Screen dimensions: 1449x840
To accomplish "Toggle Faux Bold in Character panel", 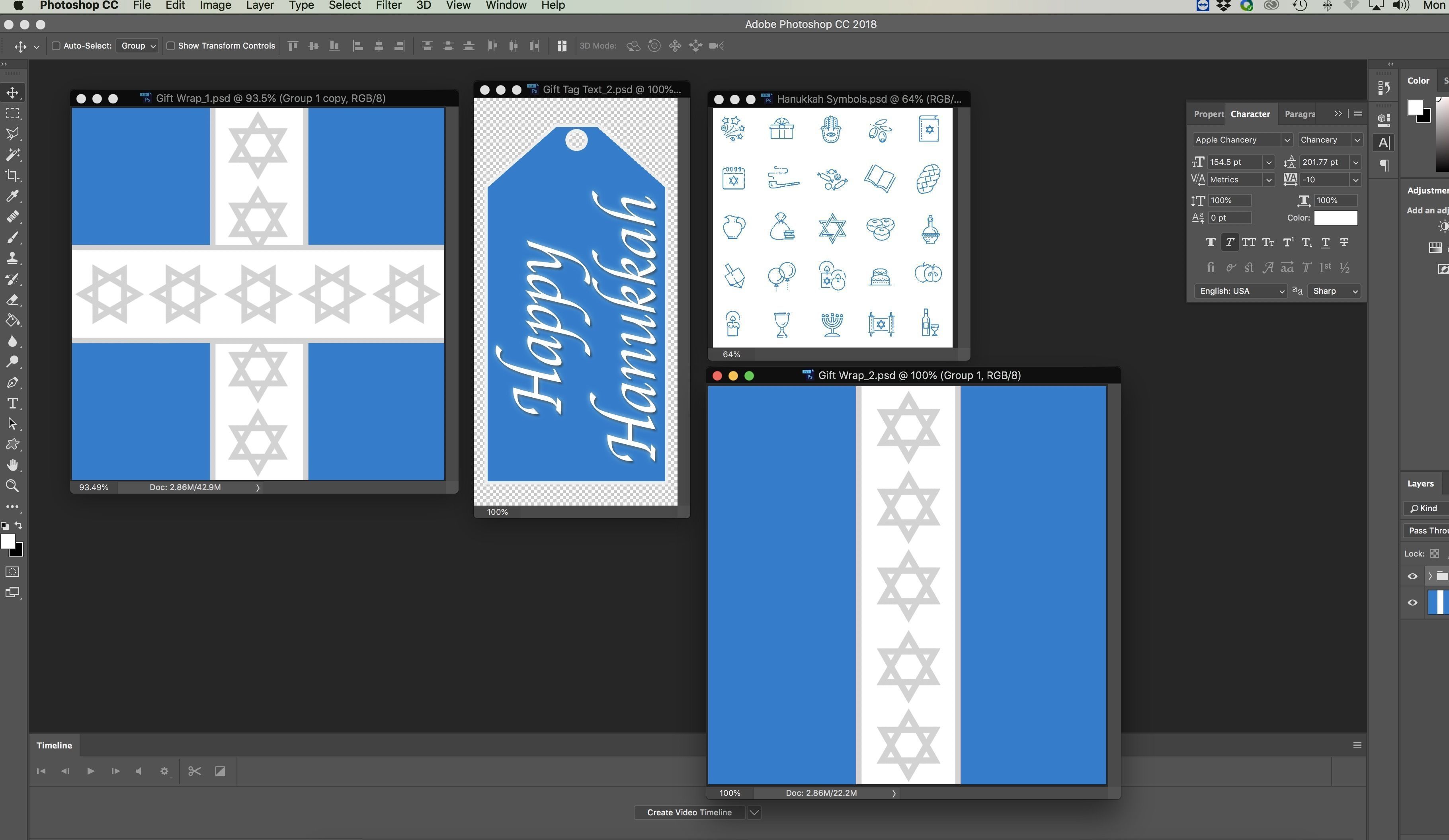I will pyautogui.click(x=1211, y=242).
